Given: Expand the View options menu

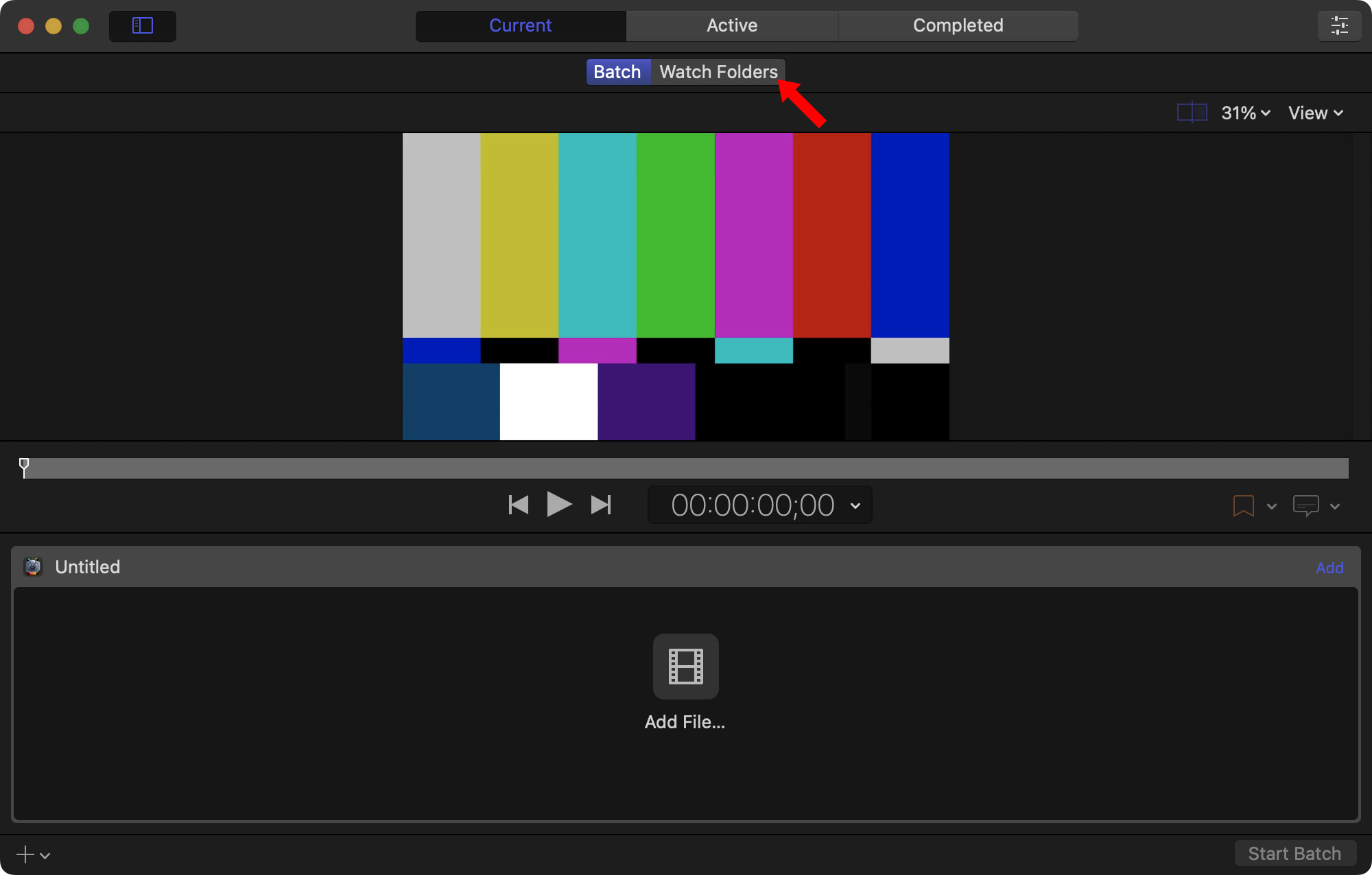Looking at the screenshot, I should 1315,113.
